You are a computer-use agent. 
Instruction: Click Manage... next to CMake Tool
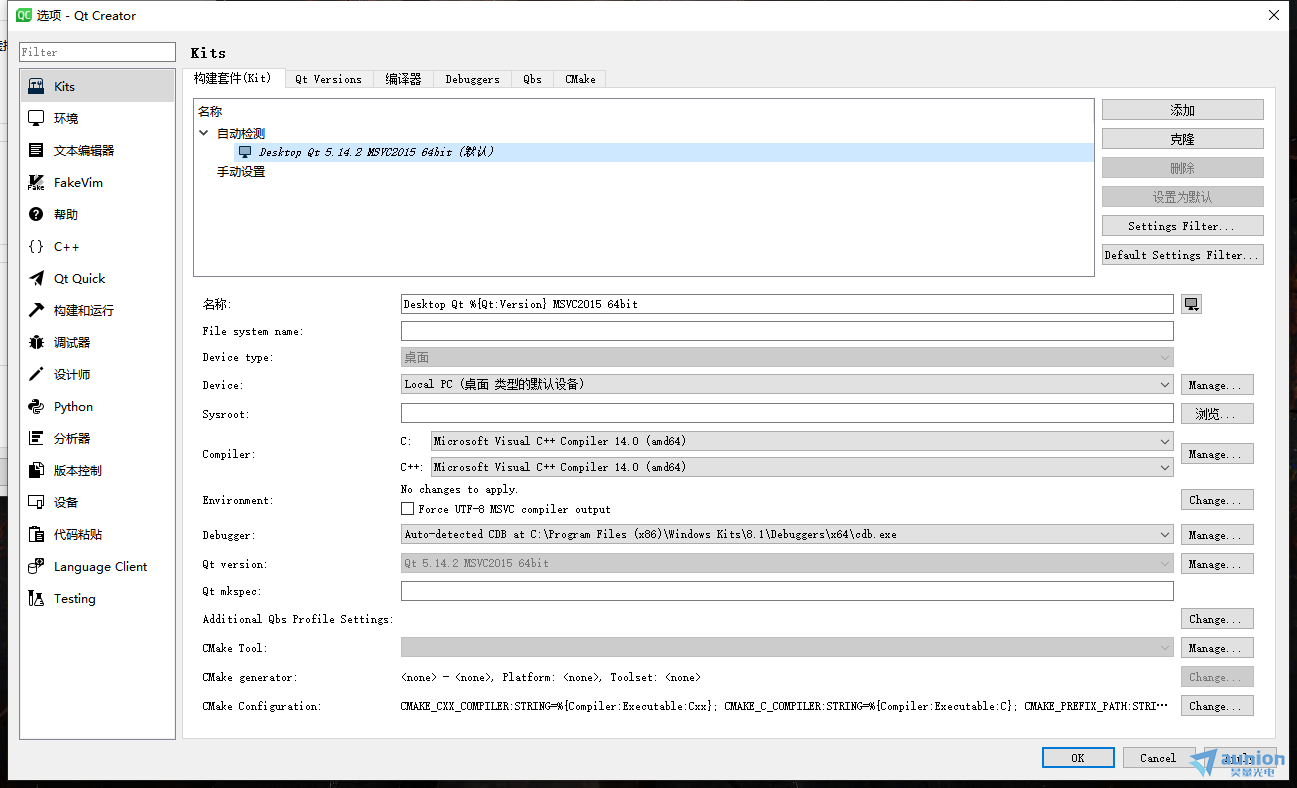[x=1217, y=648]
